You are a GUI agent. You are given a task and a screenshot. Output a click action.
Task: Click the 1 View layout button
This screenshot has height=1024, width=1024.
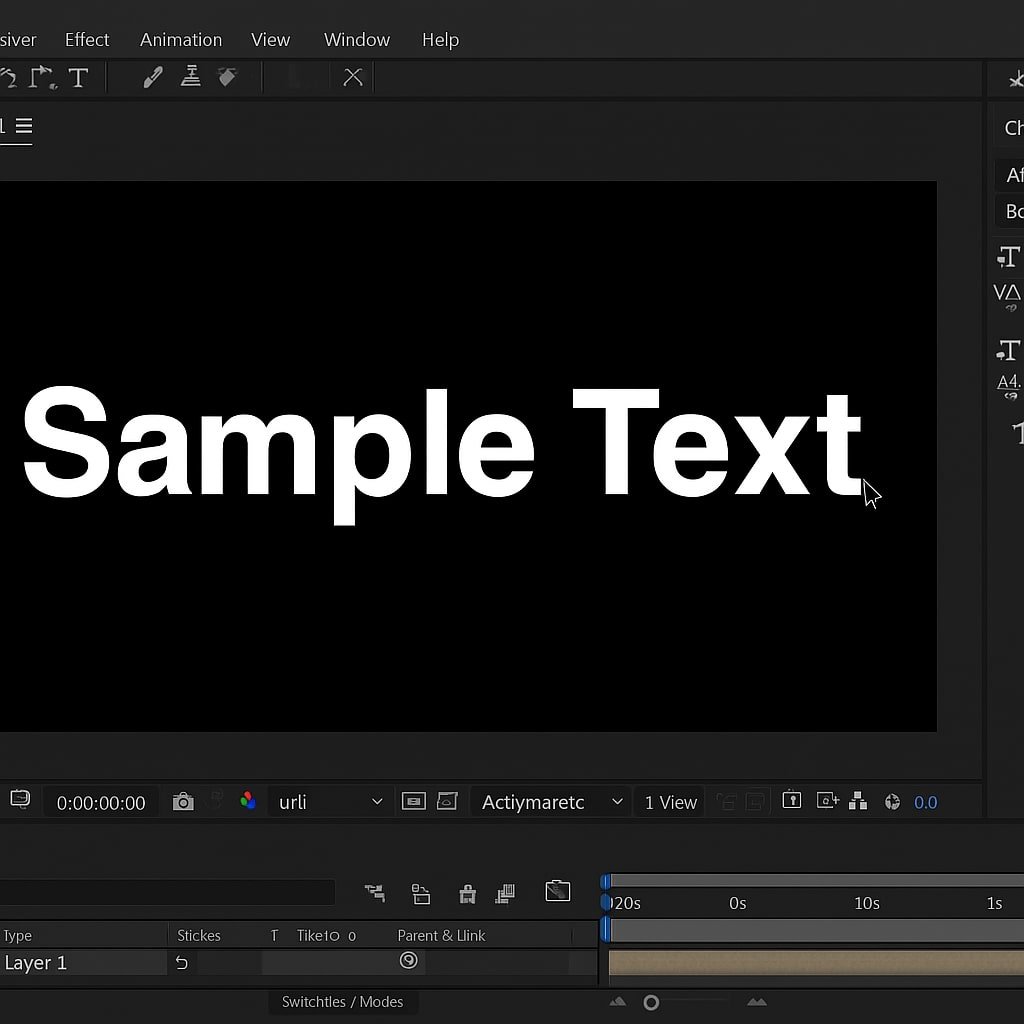coord(670,802)
